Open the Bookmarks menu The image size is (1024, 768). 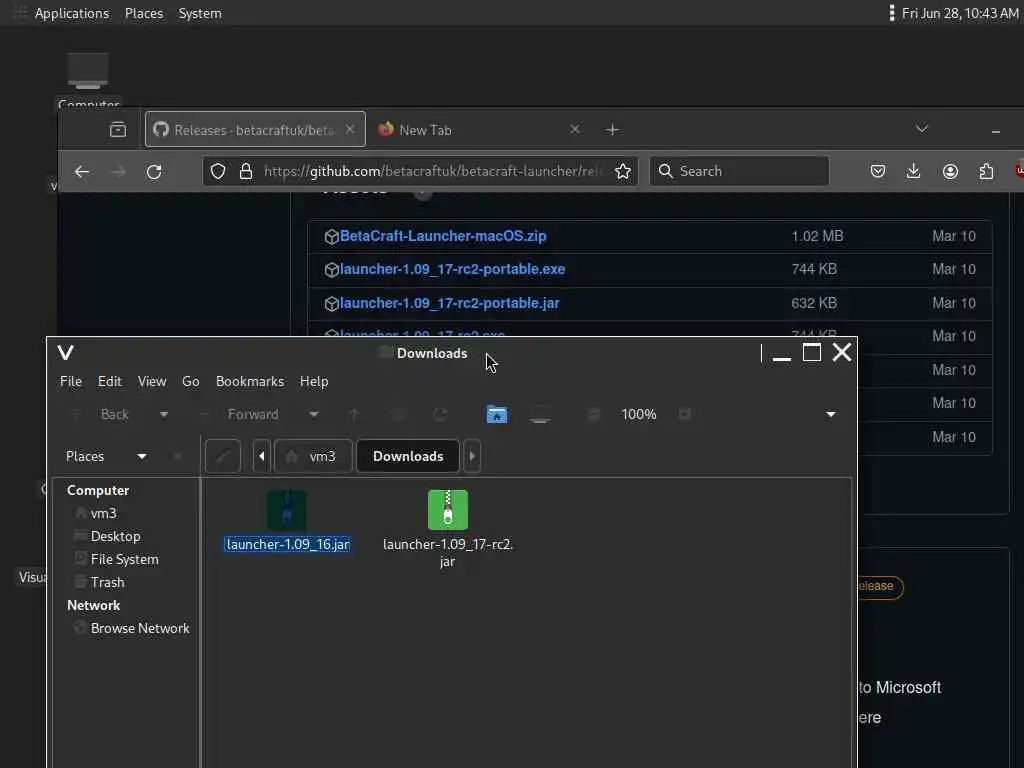(x=250, y=381)
